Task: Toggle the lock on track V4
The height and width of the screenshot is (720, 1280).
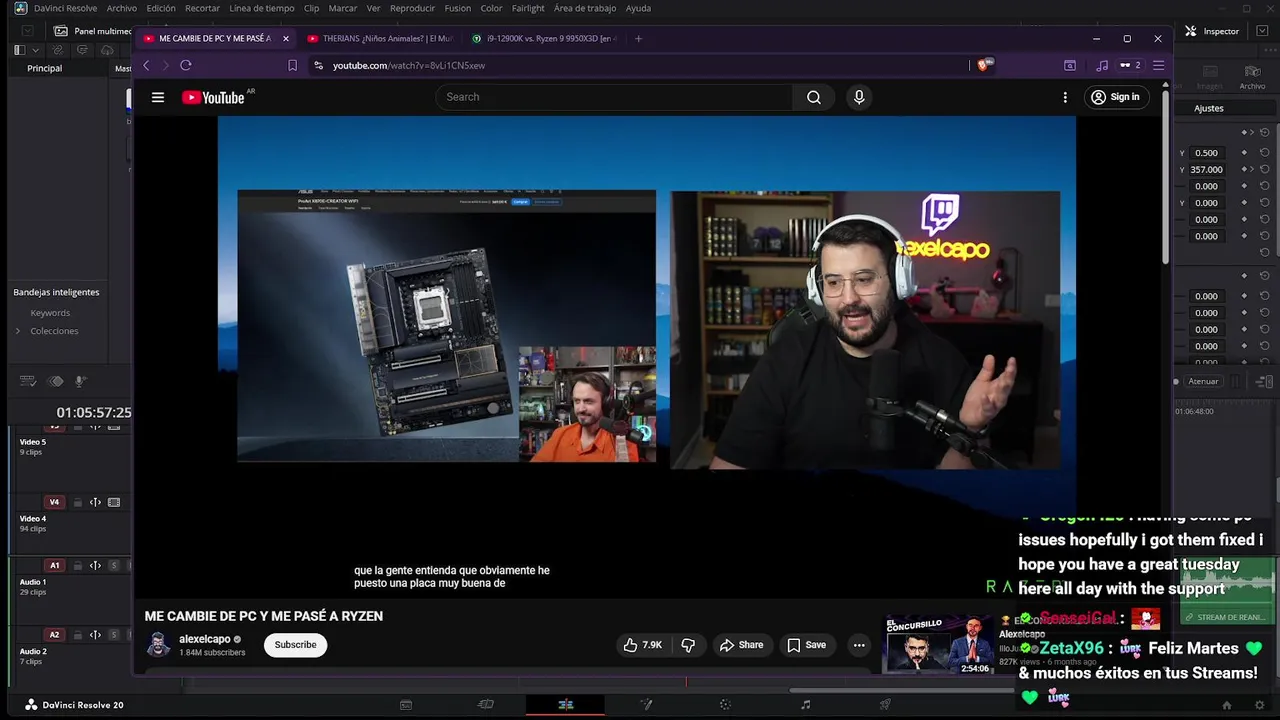Action: (76, 502)
